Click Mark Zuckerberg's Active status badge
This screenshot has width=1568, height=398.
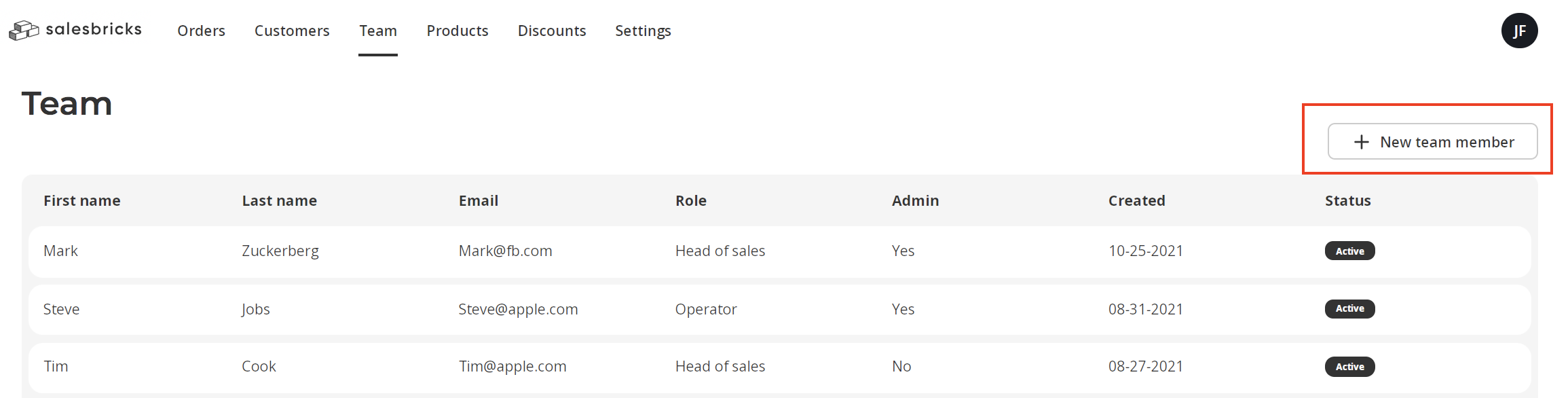click(1349, 251)
